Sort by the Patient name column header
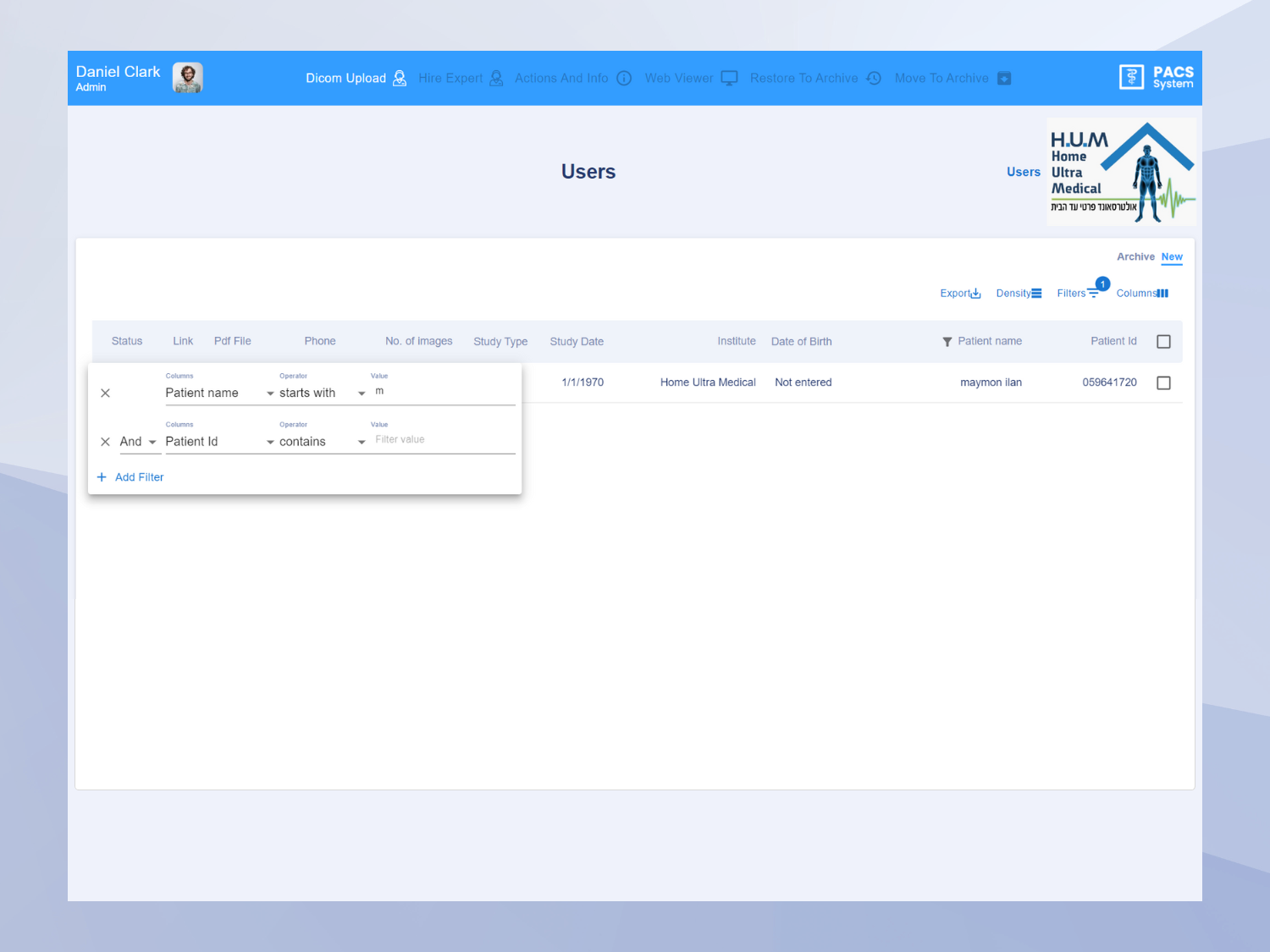1270x952 pixels. pos(990,341)
